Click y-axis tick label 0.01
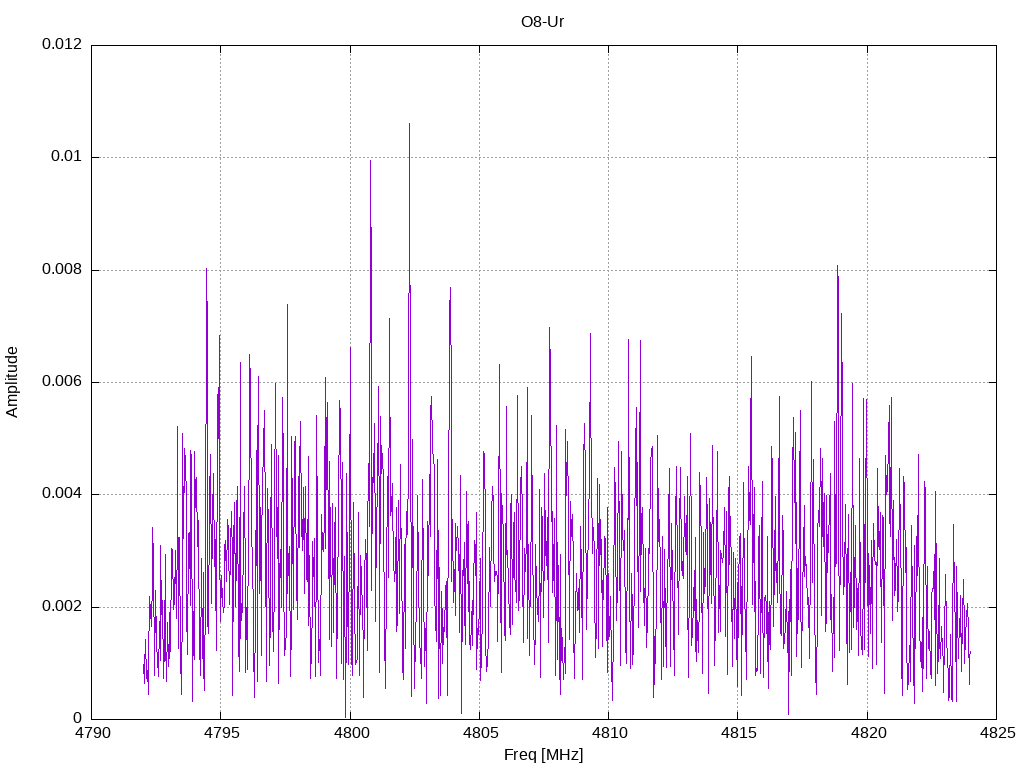The height and width of the screenshot is (768, 1024). [x=67, y=157]
